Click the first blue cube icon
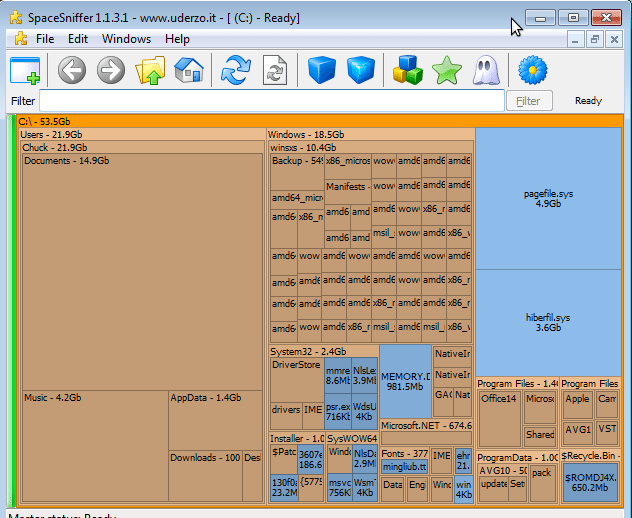 (322, 70)
